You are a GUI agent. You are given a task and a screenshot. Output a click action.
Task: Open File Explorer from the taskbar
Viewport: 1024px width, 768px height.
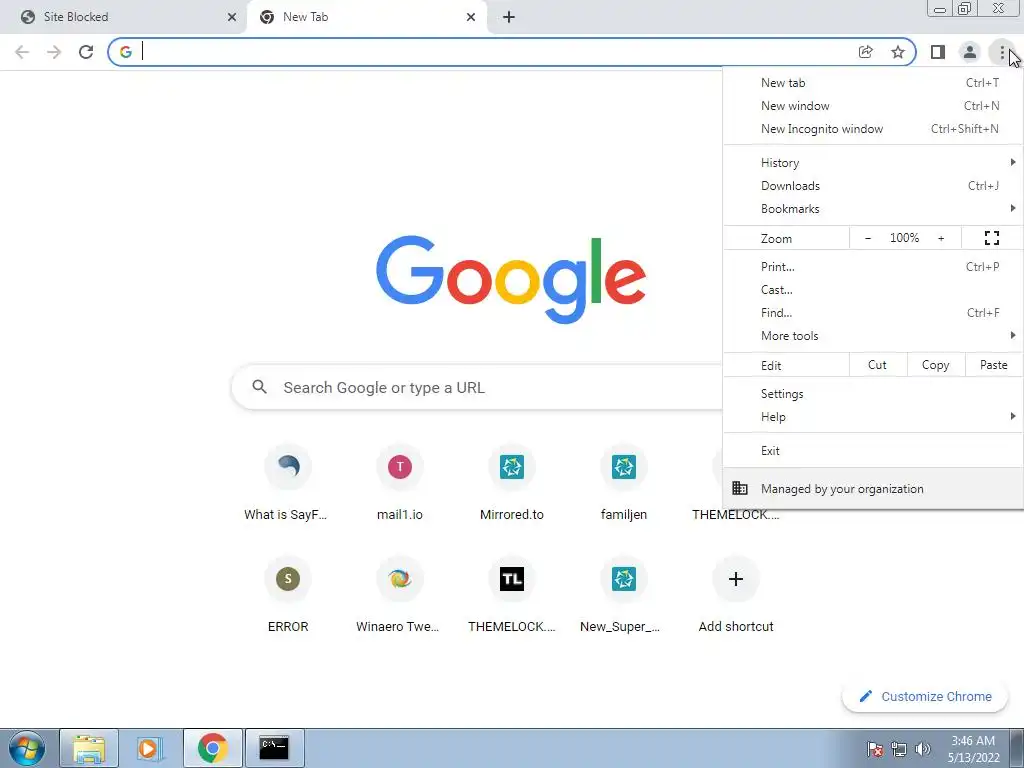tap(89, 748)
